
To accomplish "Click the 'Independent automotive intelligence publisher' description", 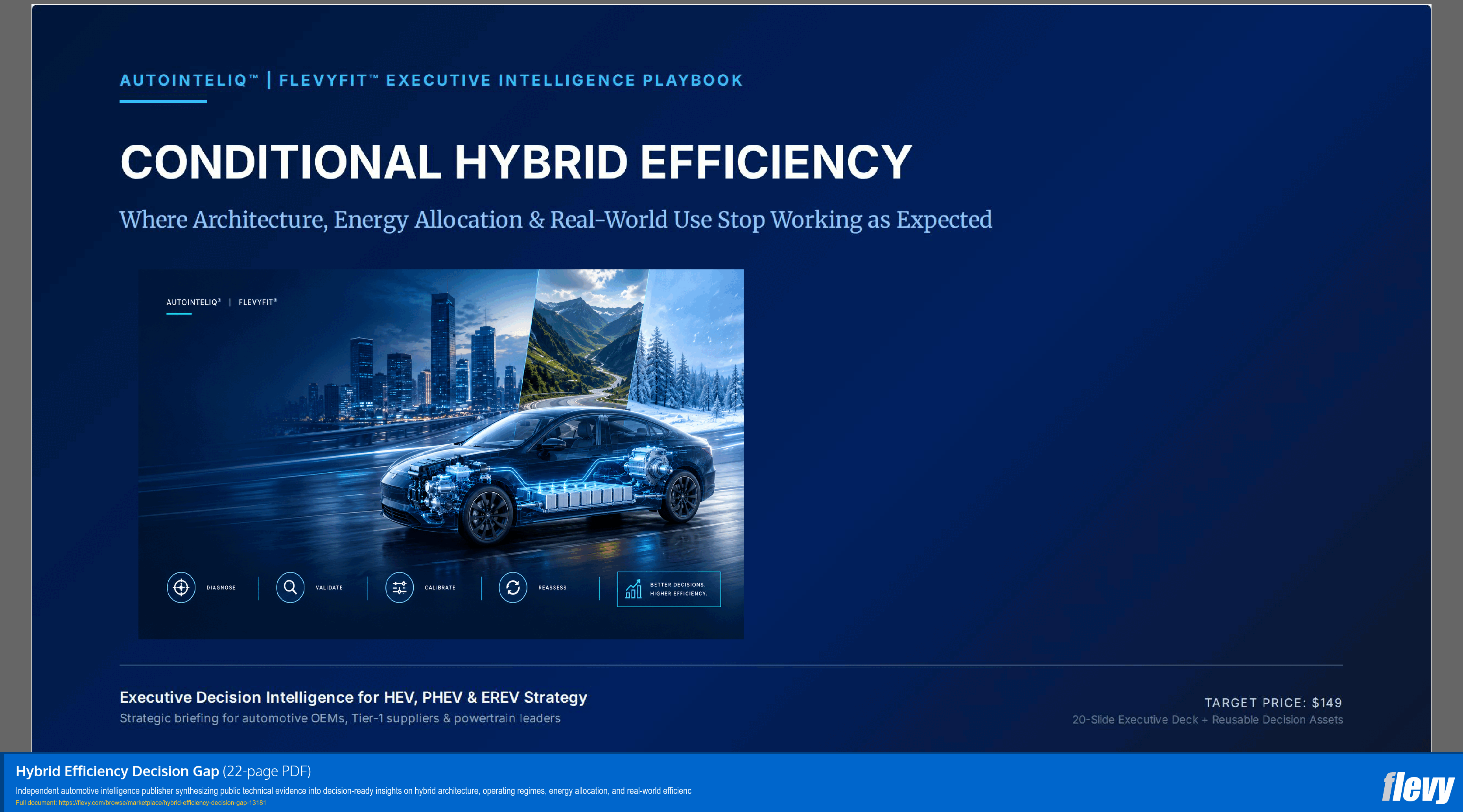I will 353,790.
